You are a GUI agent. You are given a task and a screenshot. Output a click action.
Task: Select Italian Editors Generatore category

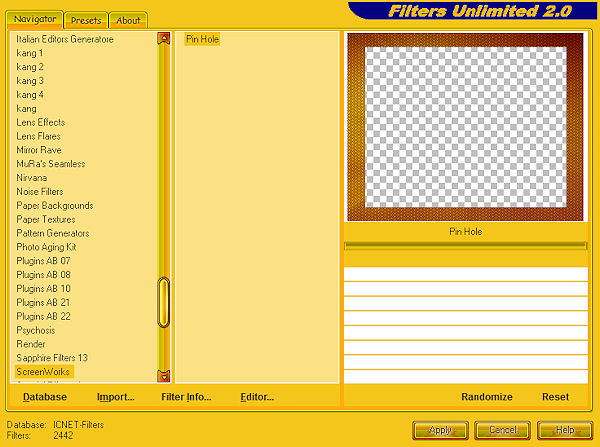click(65, 39)
